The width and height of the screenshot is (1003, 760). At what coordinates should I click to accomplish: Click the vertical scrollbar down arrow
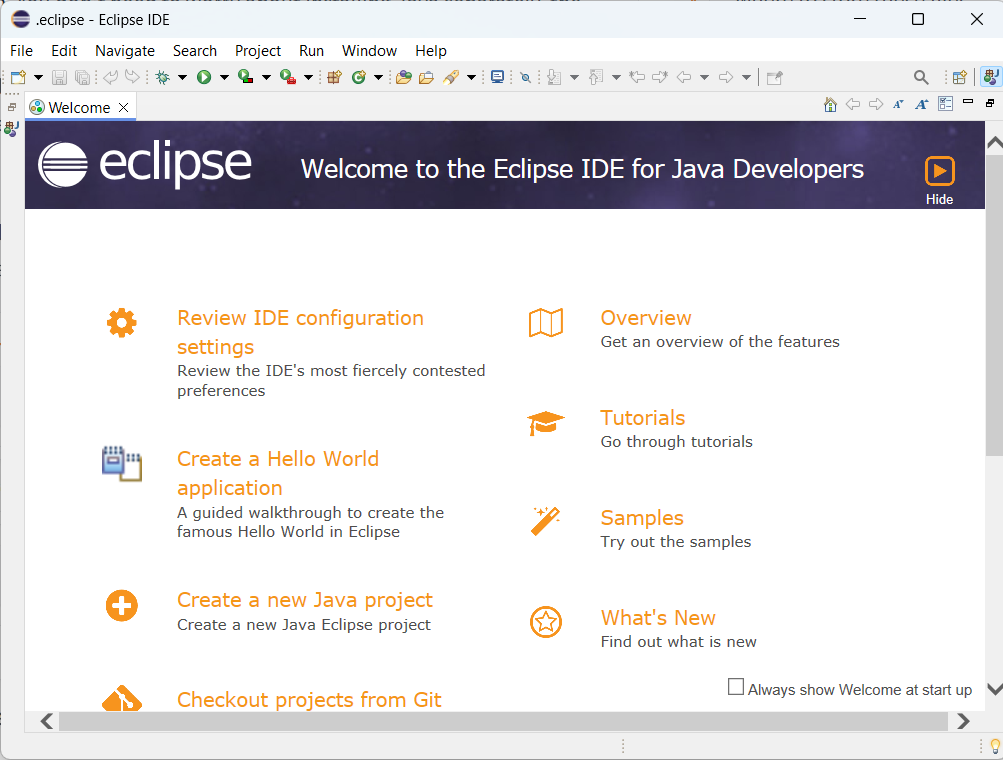click(x=995, y=689)
